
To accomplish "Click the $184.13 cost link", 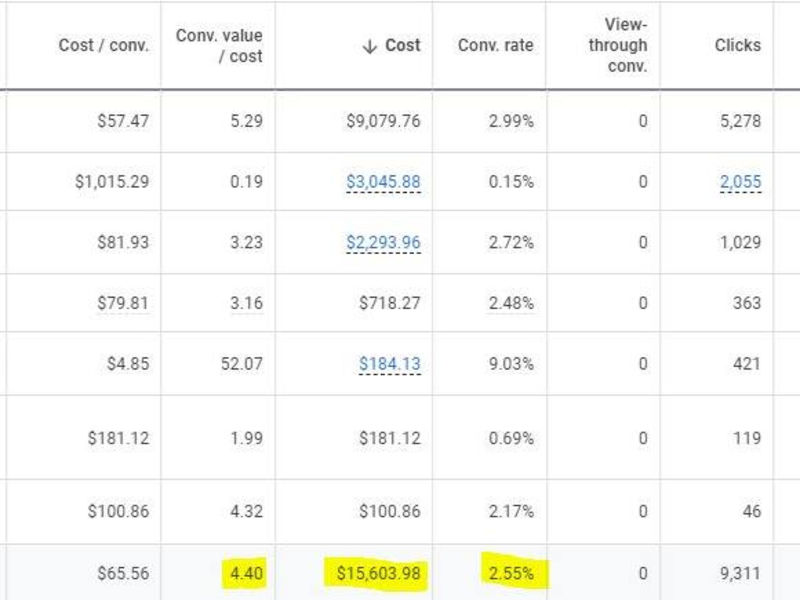I will [x=389, y=364].
